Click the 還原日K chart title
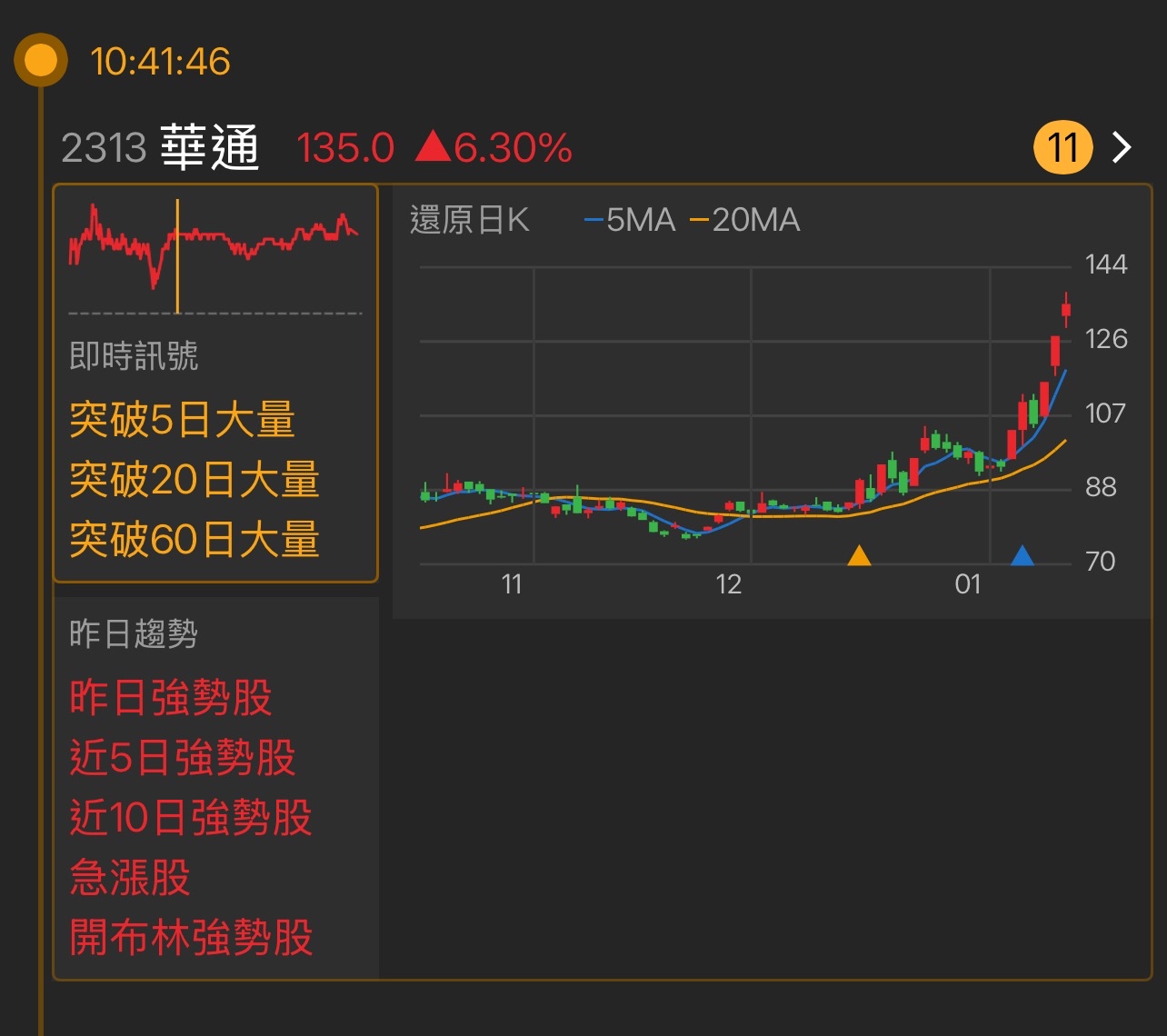Image resolution: width=1167 pixels, height=1036 pixels. [x=469, y=220]
